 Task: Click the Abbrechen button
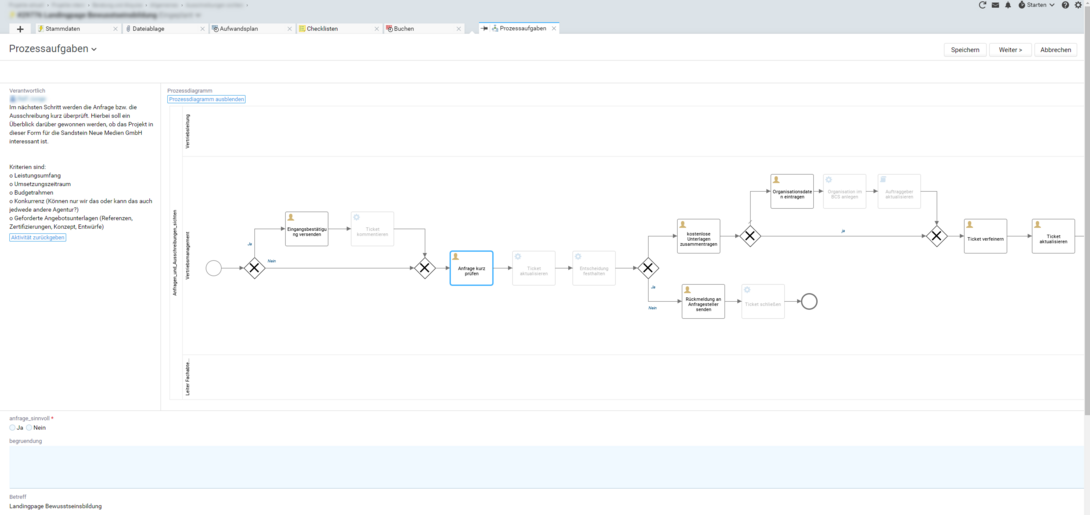tap(1056, 50)
